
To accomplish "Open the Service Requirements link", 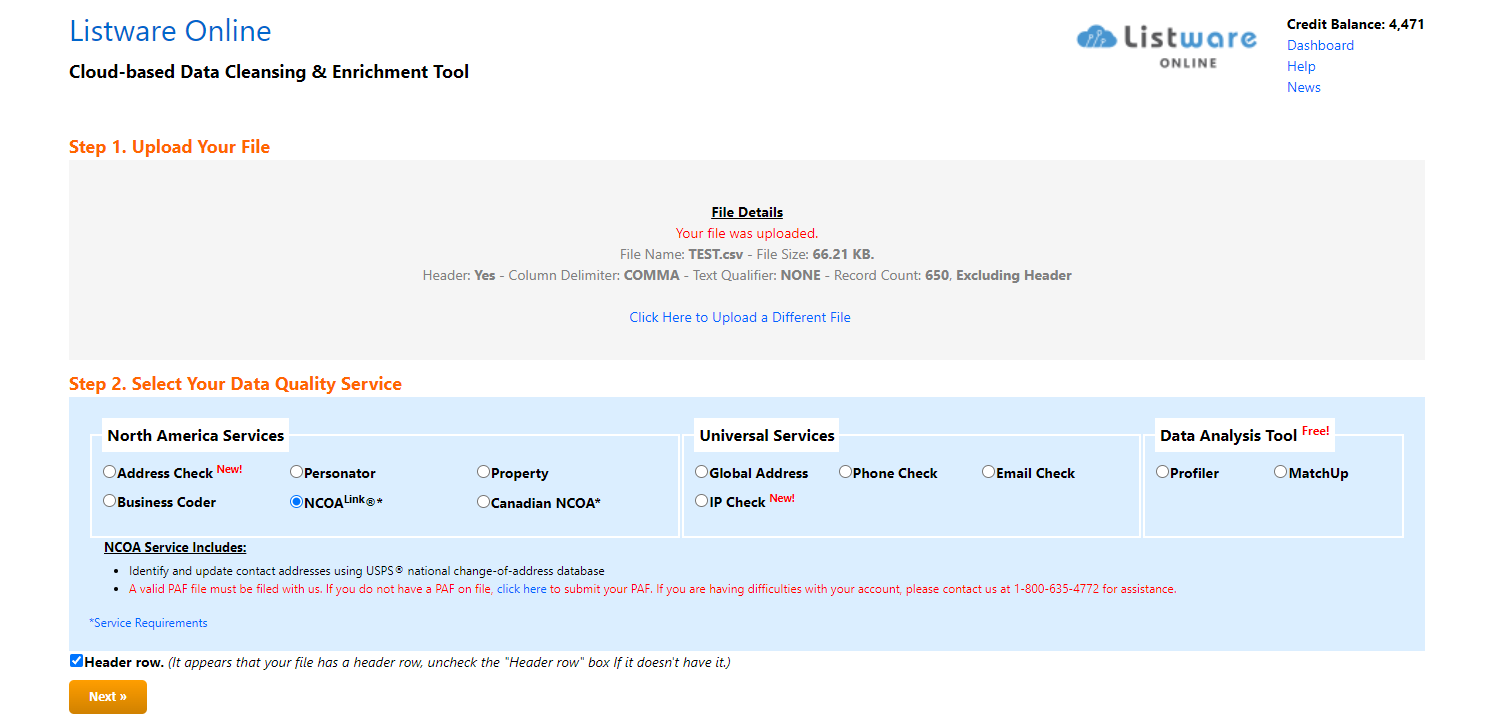I will click(148, 623).
